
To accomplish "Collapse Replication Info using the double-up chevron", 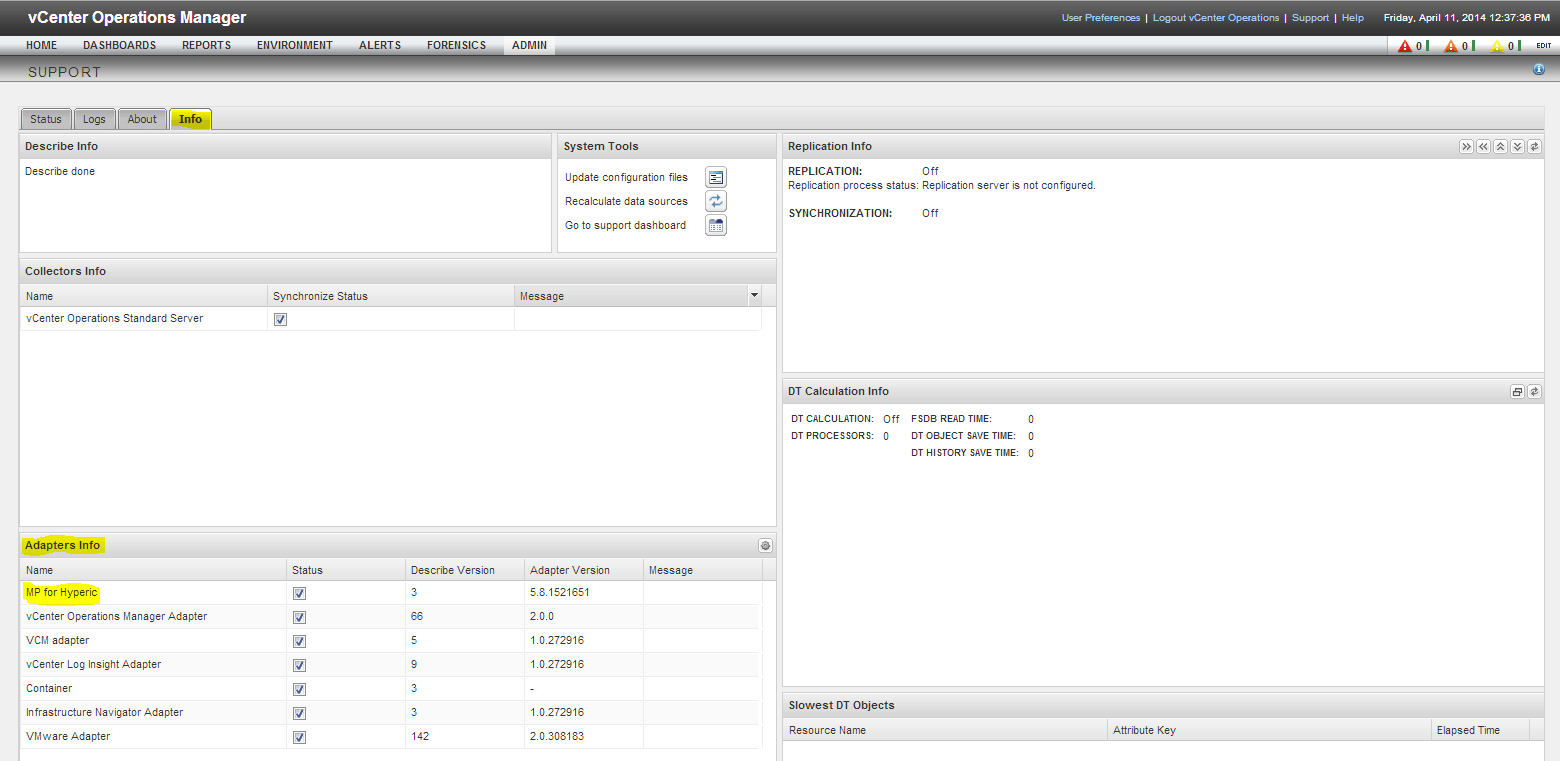I will click(x=1500, y=146).
